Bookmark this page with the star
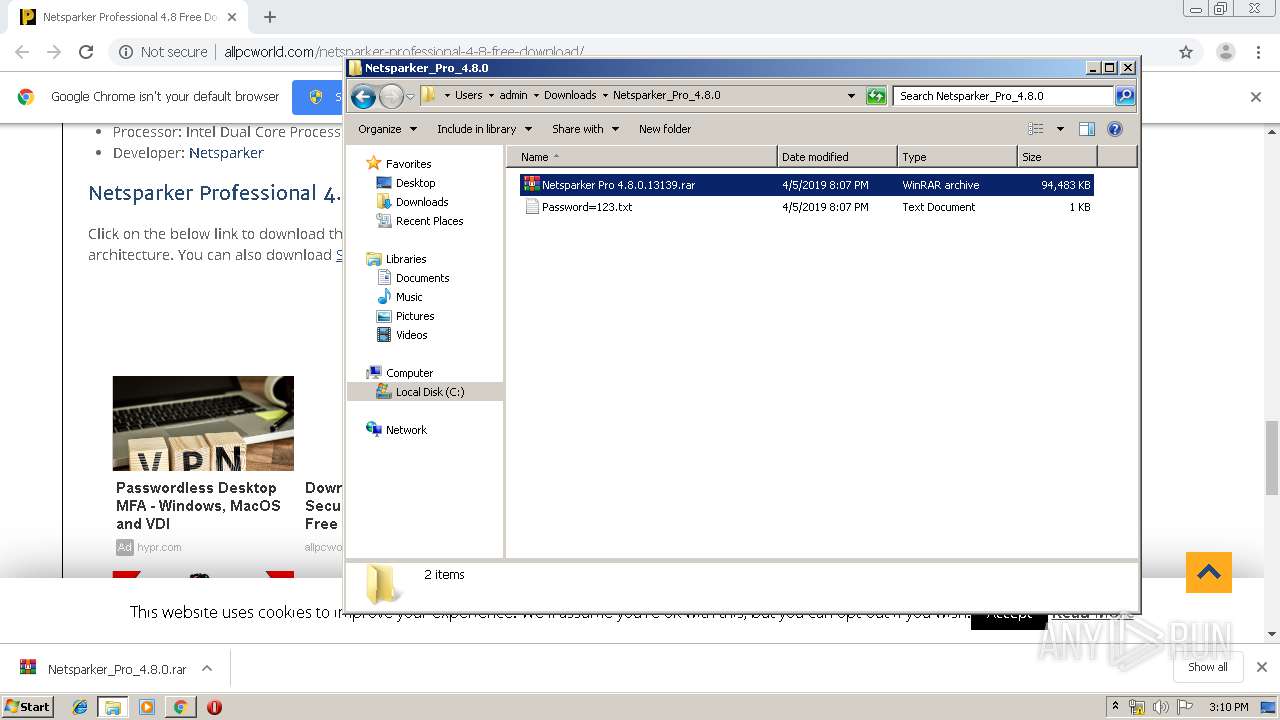Image resolution: width=1280 pixels, height=720 pixels. tap(1186, 52)
